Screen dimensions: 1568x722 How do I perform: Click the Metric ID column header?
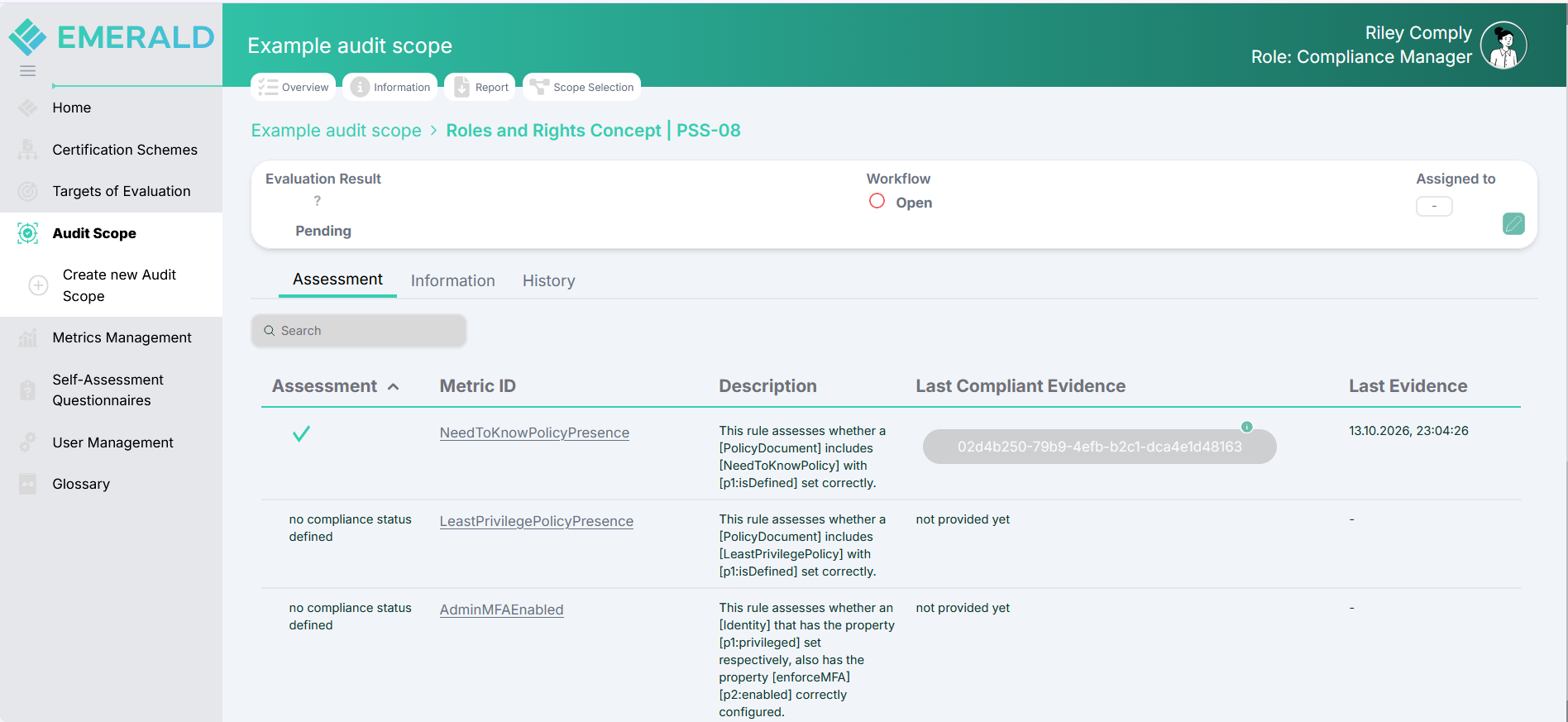point(477,386)
